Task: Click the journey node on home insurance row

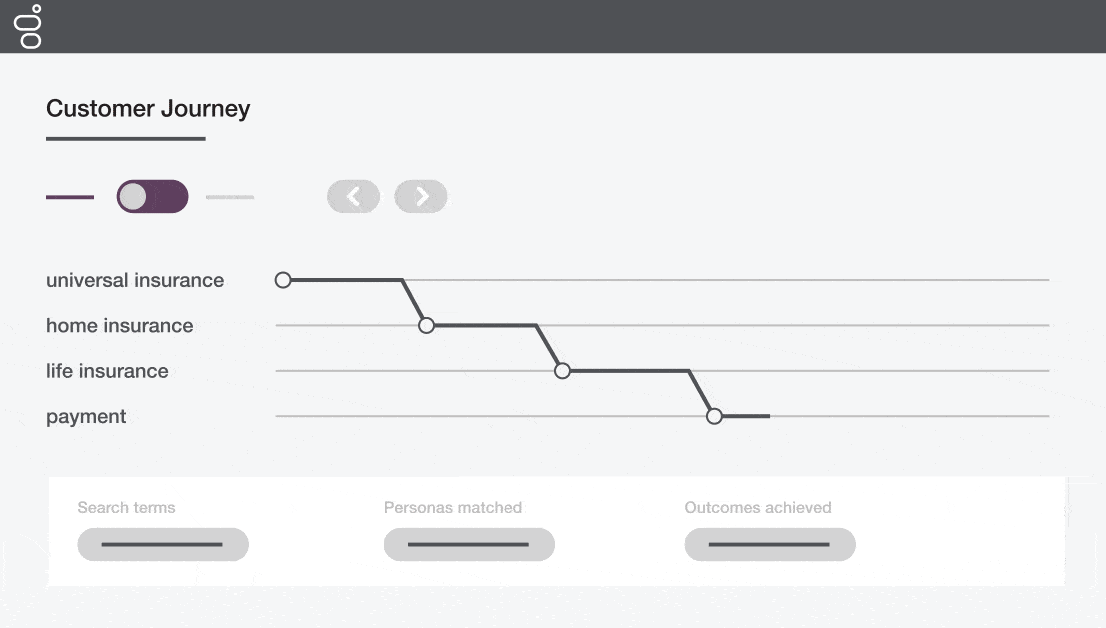Action: point(426,325)
